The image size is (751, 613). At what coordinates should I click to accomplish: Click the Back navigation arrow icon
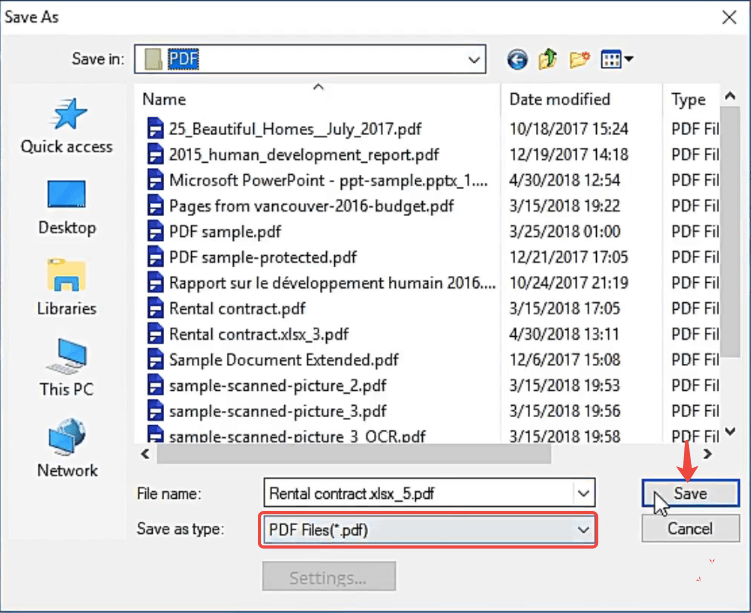516,60
